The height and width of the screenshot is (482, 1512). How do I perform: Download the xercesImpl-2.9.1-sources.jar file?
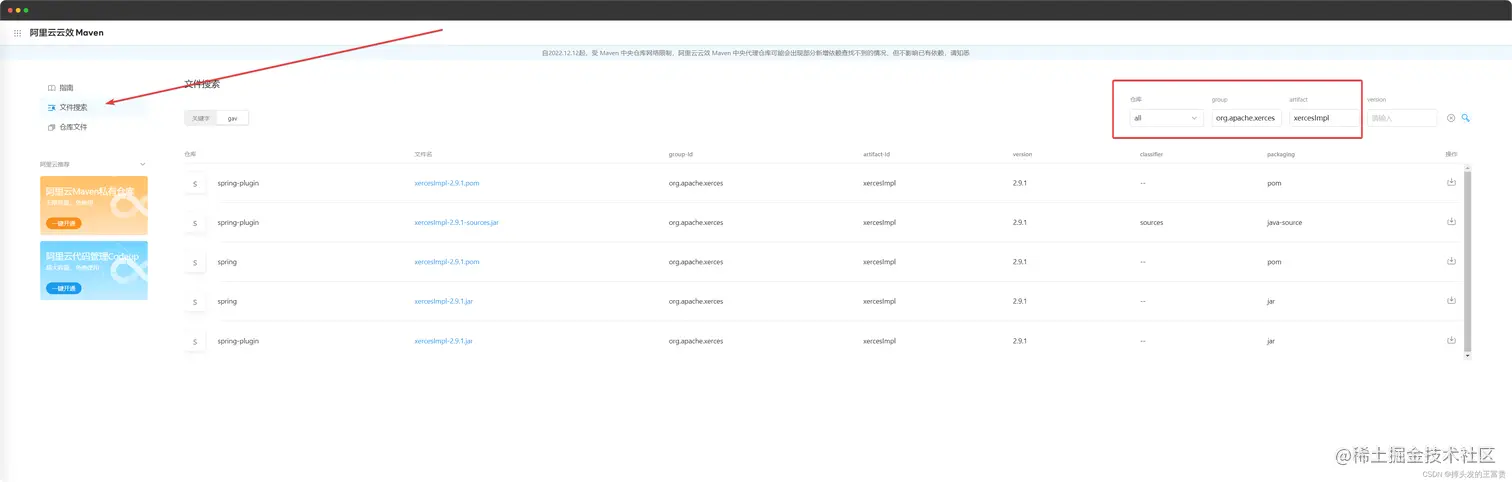(x=1451, y=221)
